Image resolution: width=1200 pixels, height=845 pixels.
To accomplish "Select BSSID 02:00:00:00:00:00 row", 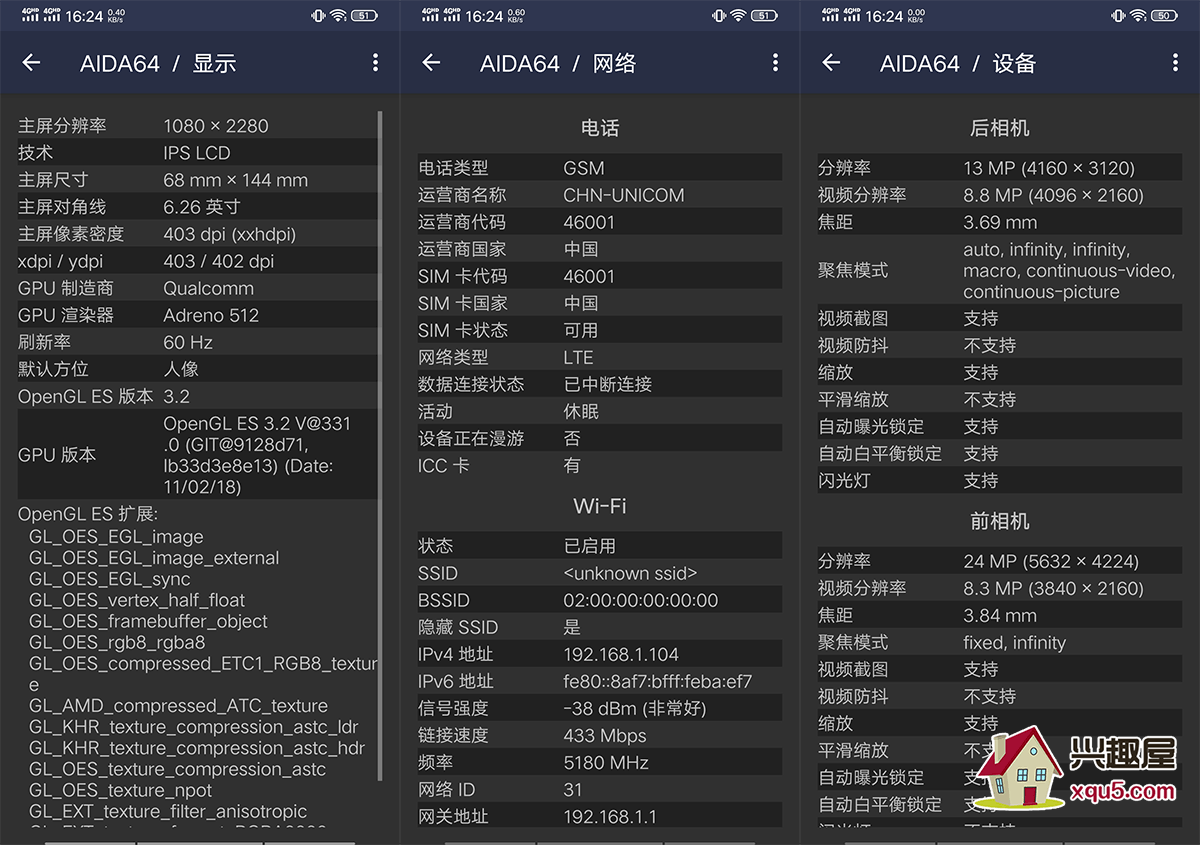I will [x=600, y=600].
